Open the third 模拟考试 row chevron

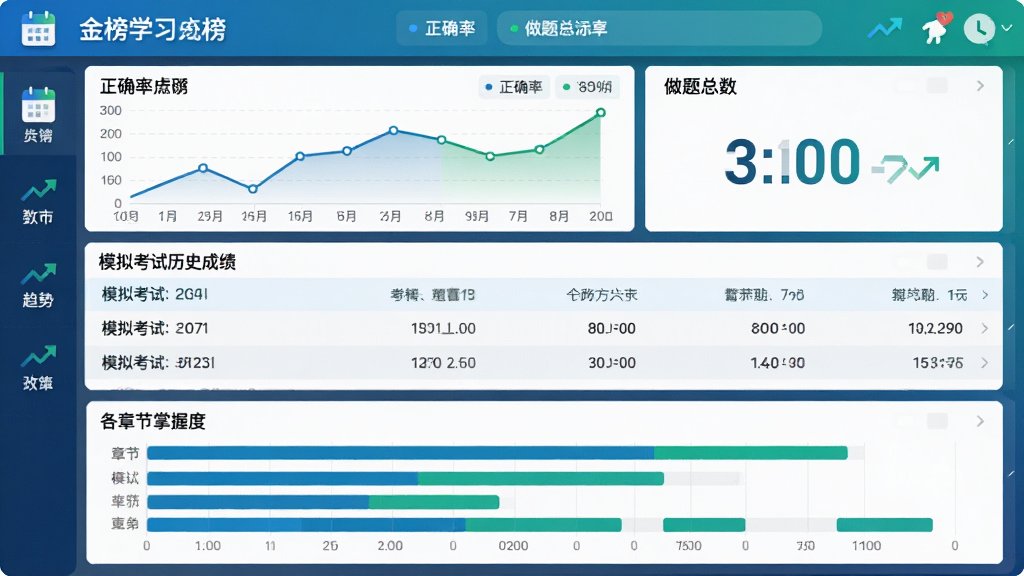pos(985,362)
